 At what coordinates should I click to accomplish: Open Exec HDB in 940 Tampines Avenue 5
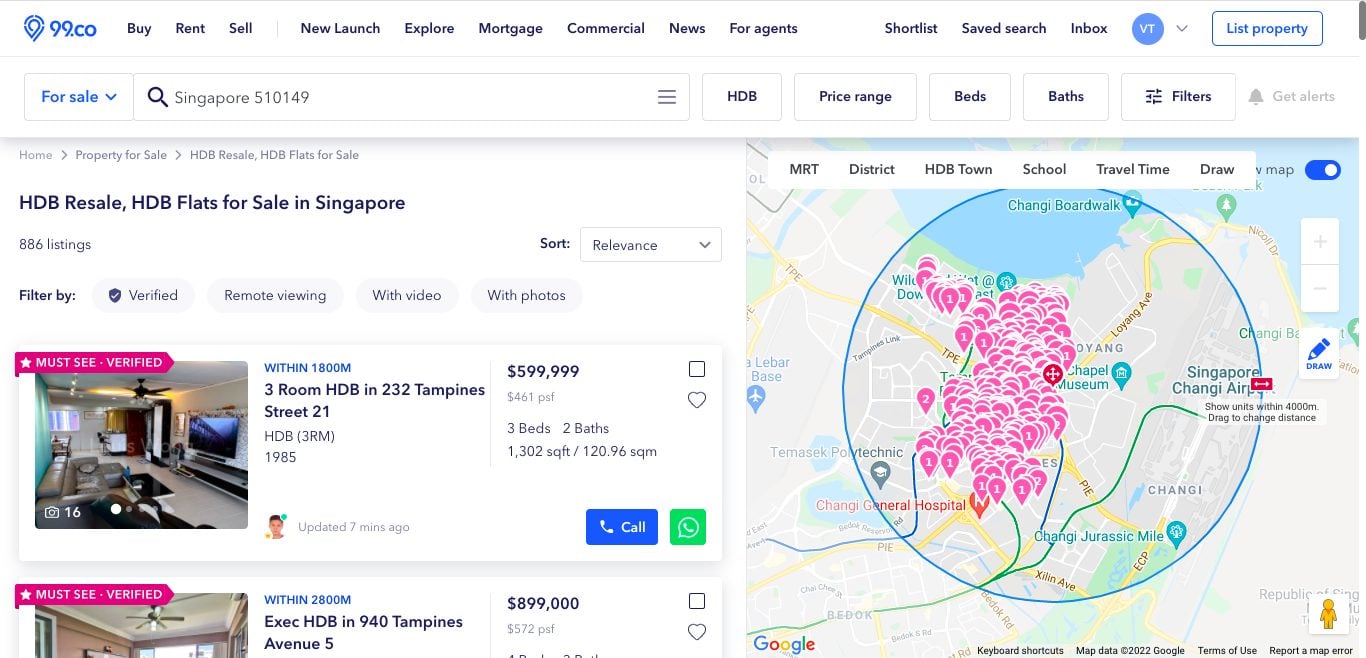tap(364, 632)
